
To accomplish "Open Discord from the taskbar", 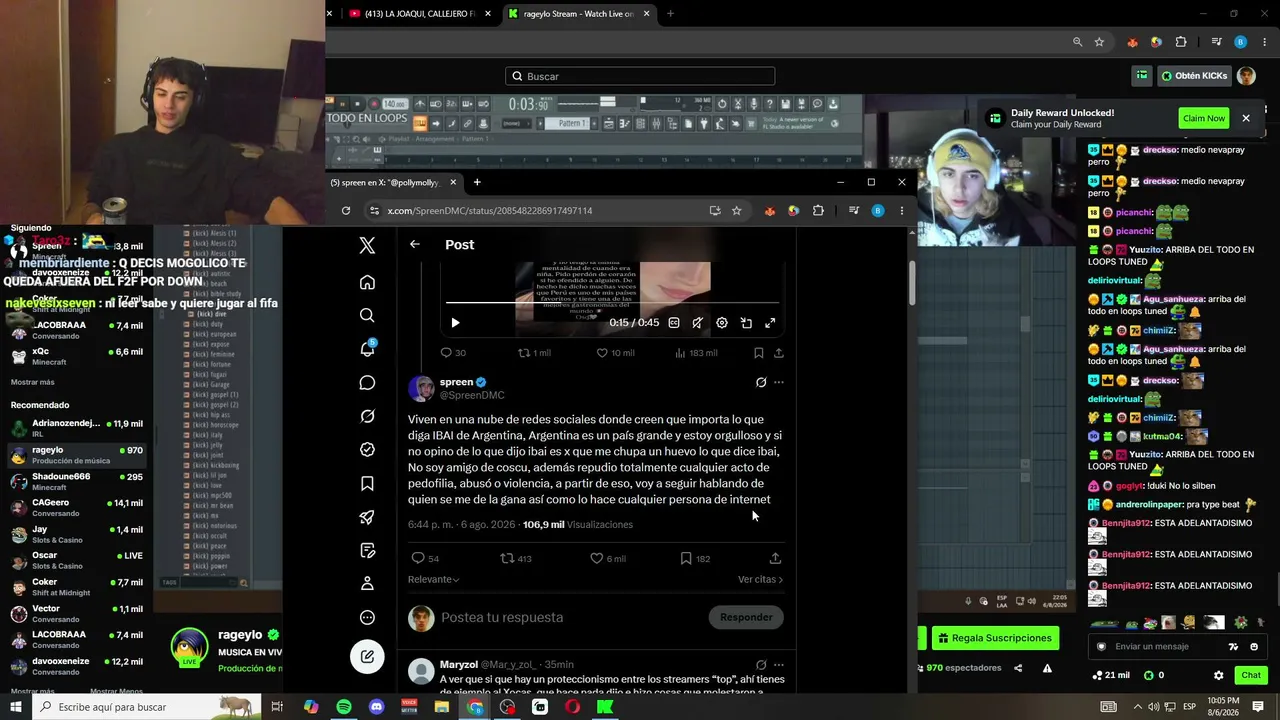I will [x=376, y=707].
